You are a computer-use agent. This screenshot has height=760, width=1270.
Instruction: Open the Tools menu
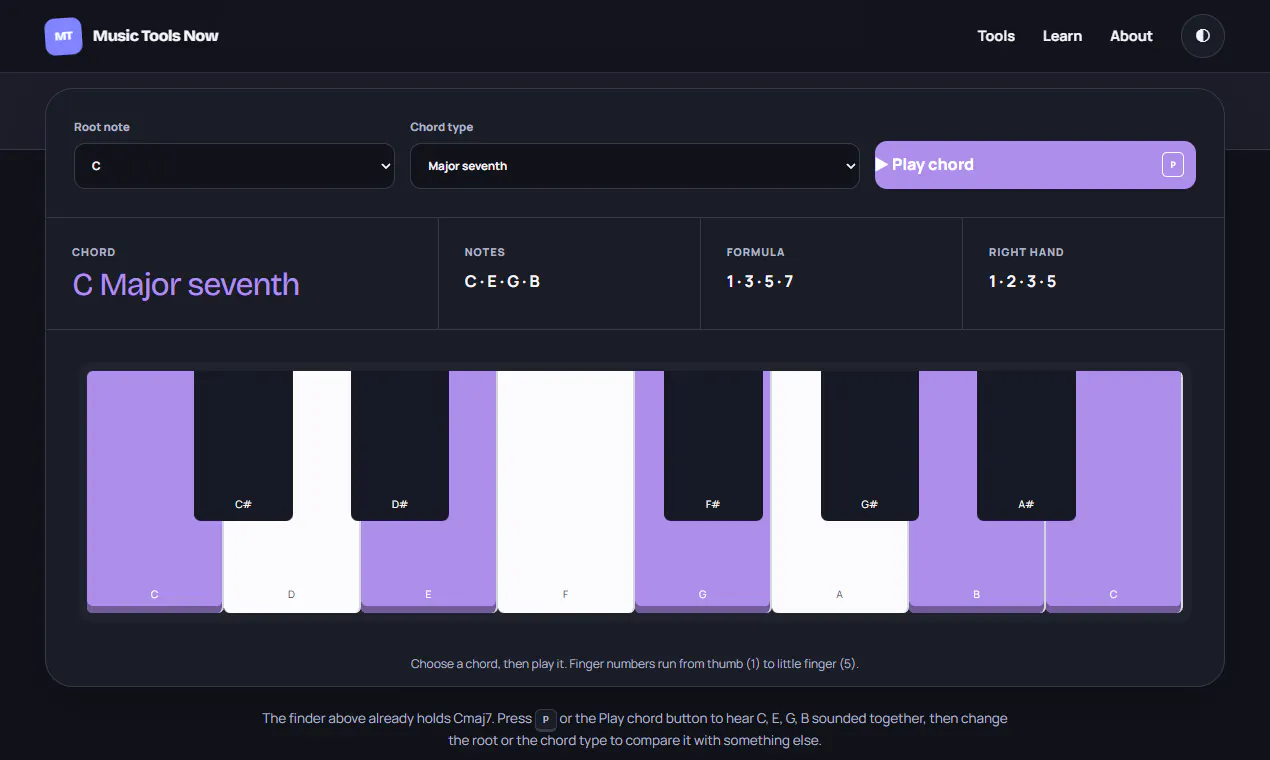click(996, 36)
